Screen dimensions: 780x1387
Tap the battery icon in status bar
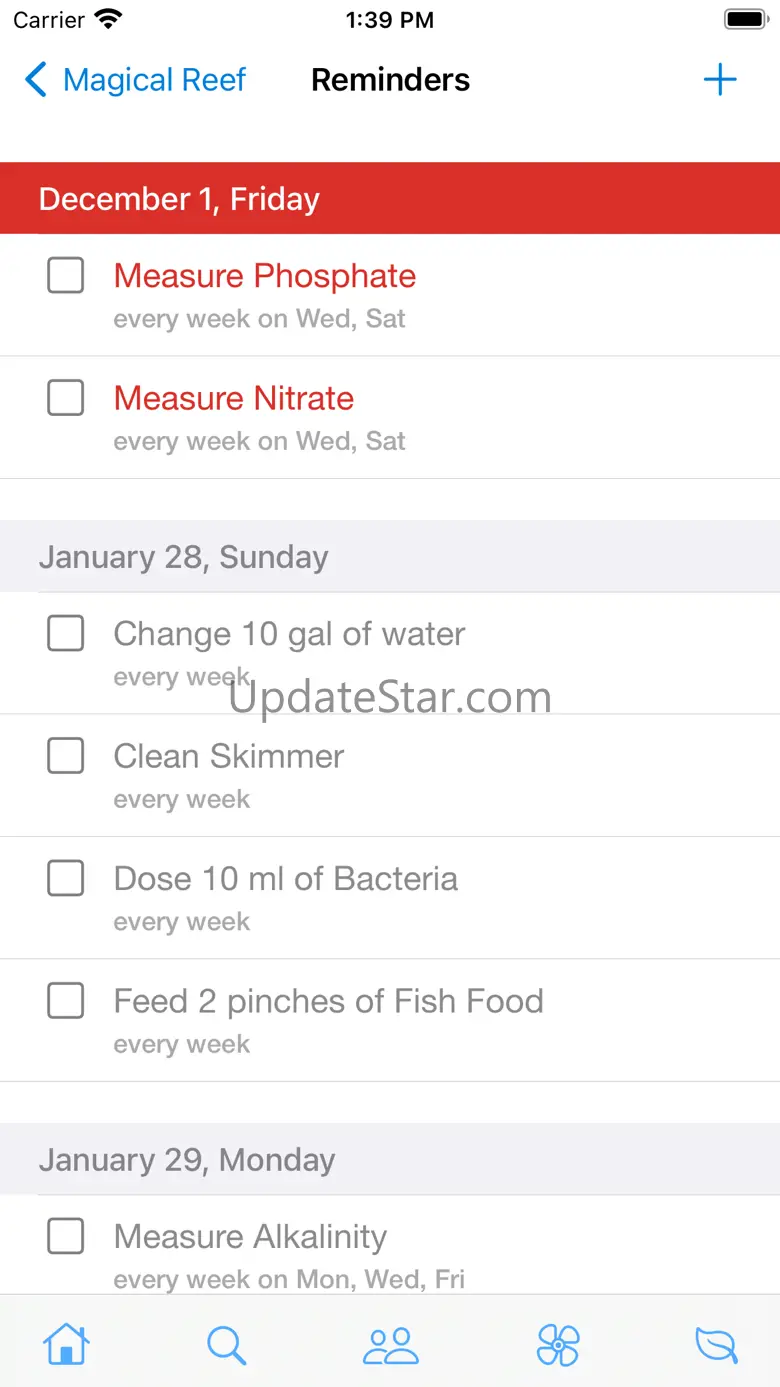[x=745, y=20]
